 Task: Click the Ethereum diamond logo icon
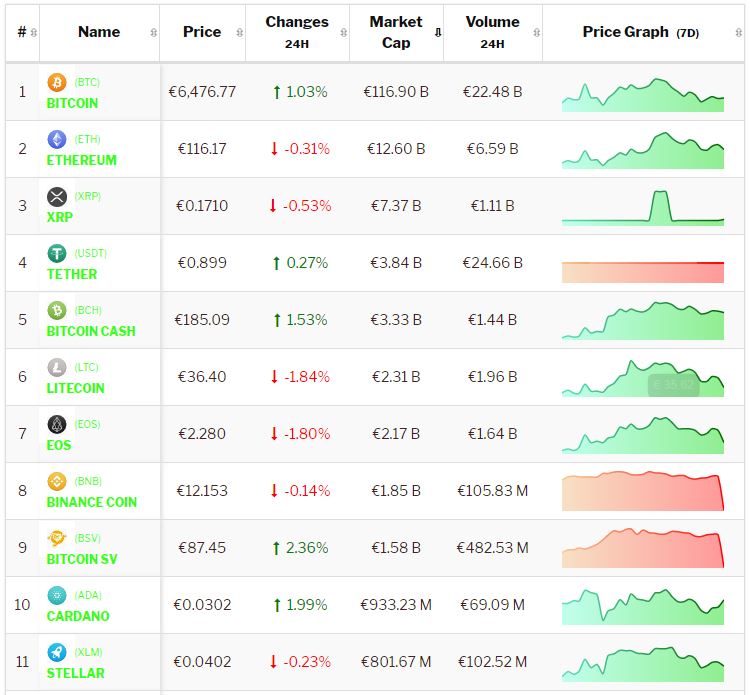click(57, 139)
